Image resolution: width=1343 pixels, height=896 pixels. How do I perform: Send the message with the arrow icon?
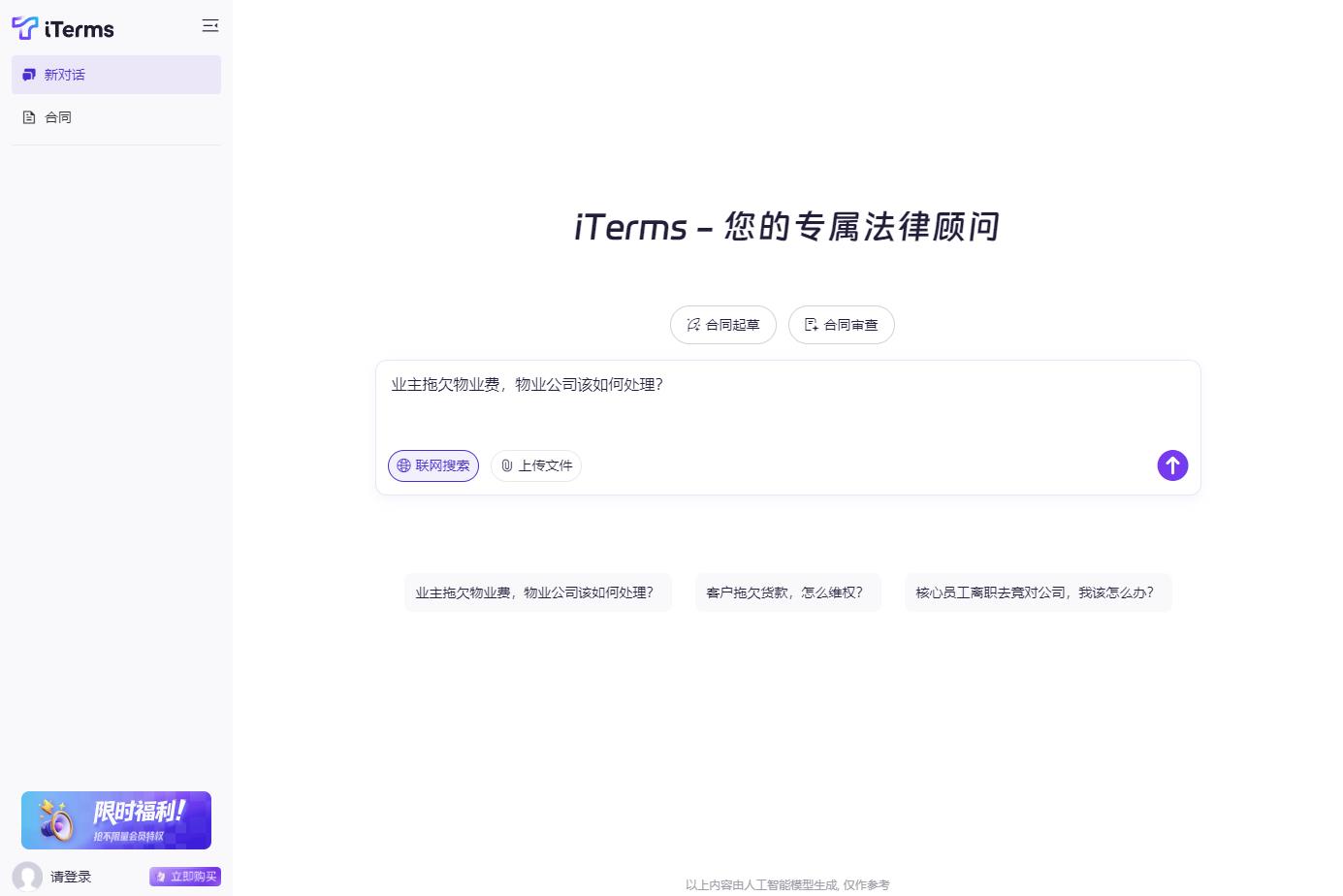(x=1172, y=465)
